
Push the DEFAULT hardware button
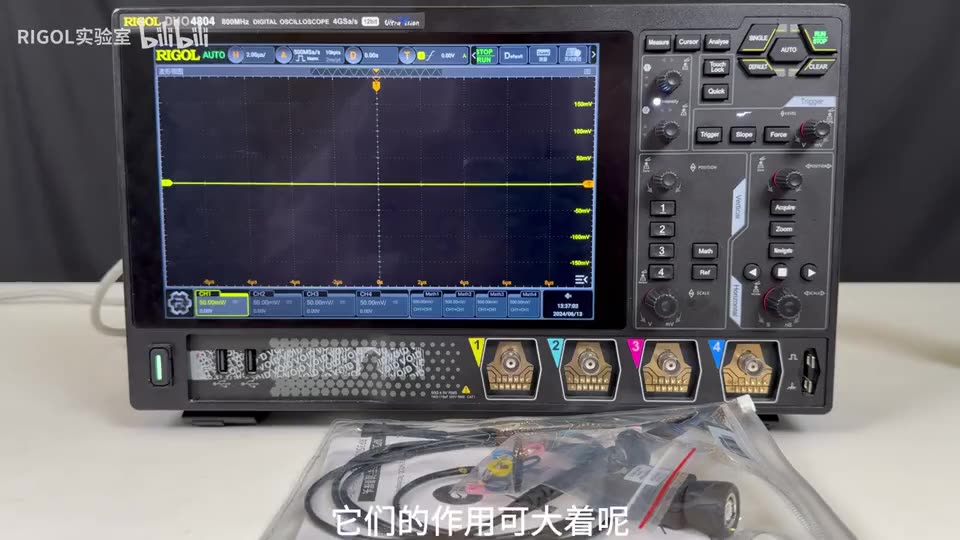[758, 67]
